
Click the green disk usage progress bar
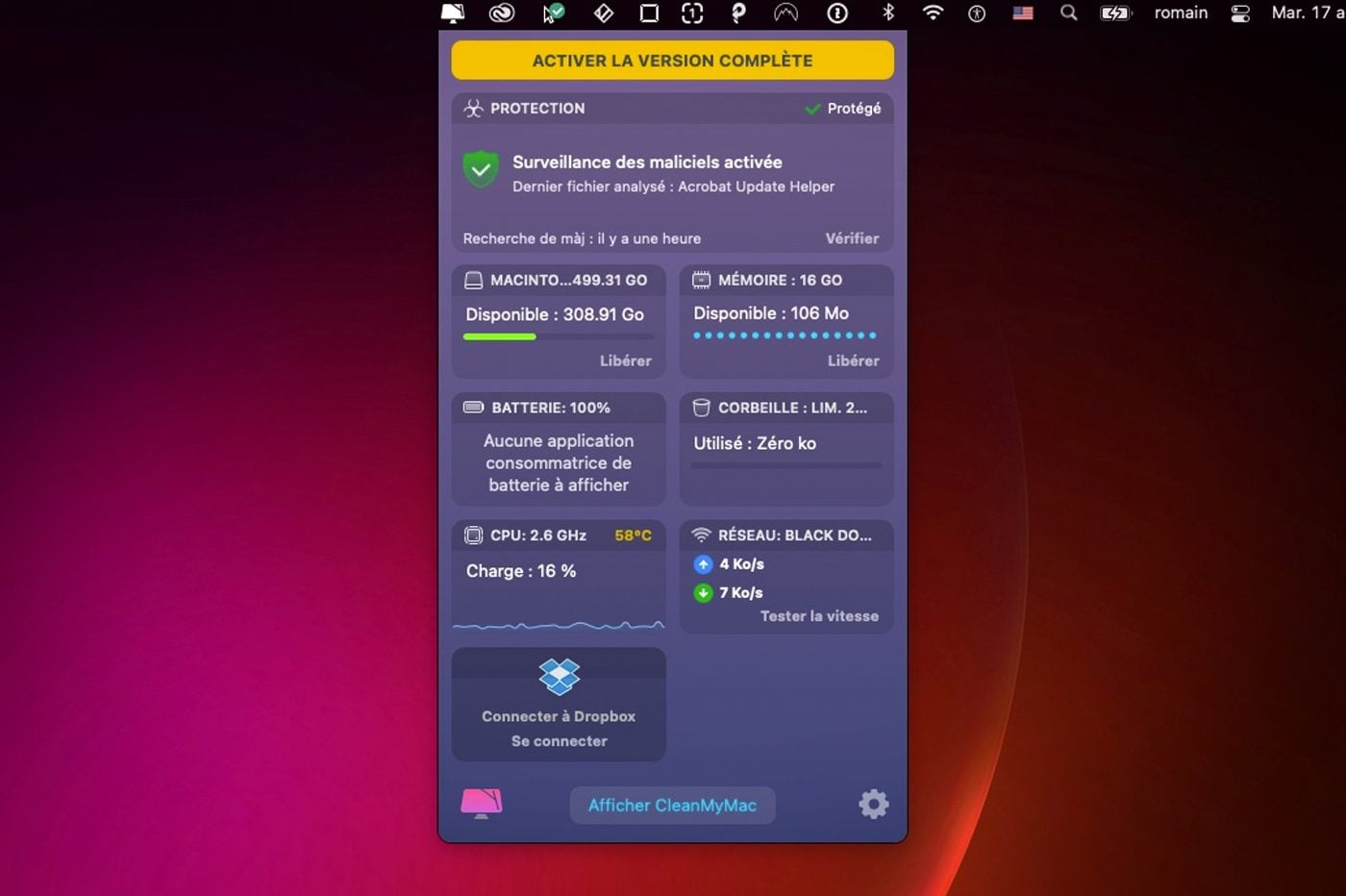click(500, 336)
